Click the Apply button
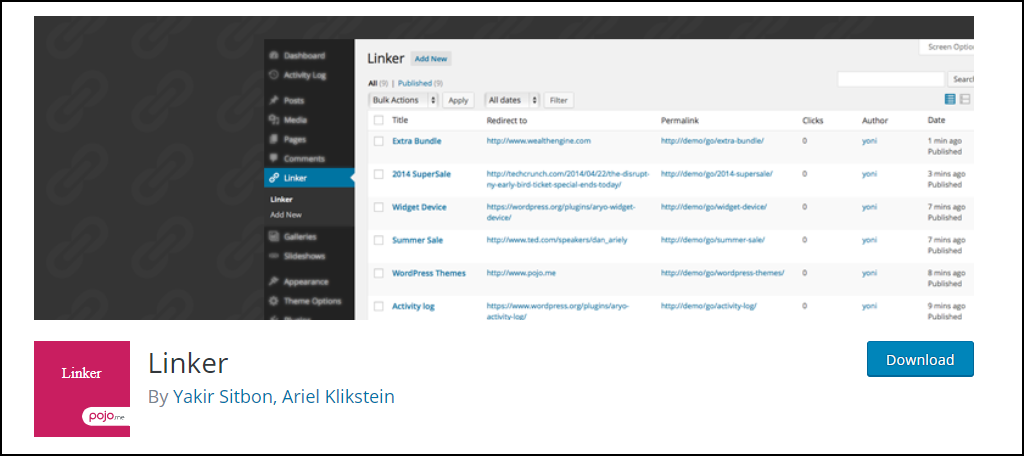 pos(458,100)
